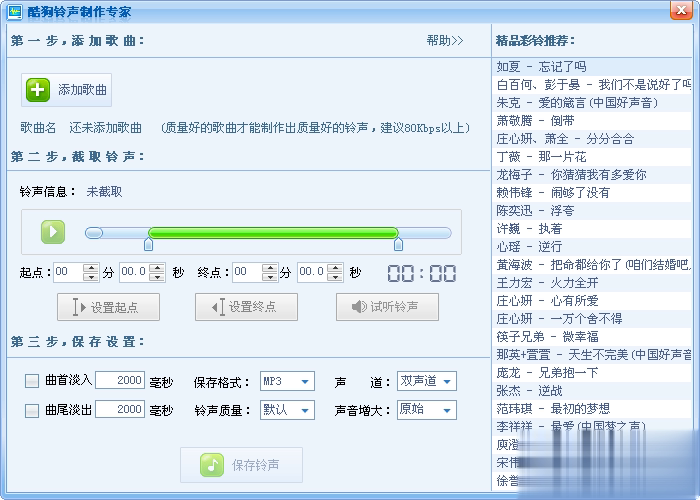Select 龙梅子 - 你猜猜我有多爱你
700x500 pixels.
coord(592,175)
